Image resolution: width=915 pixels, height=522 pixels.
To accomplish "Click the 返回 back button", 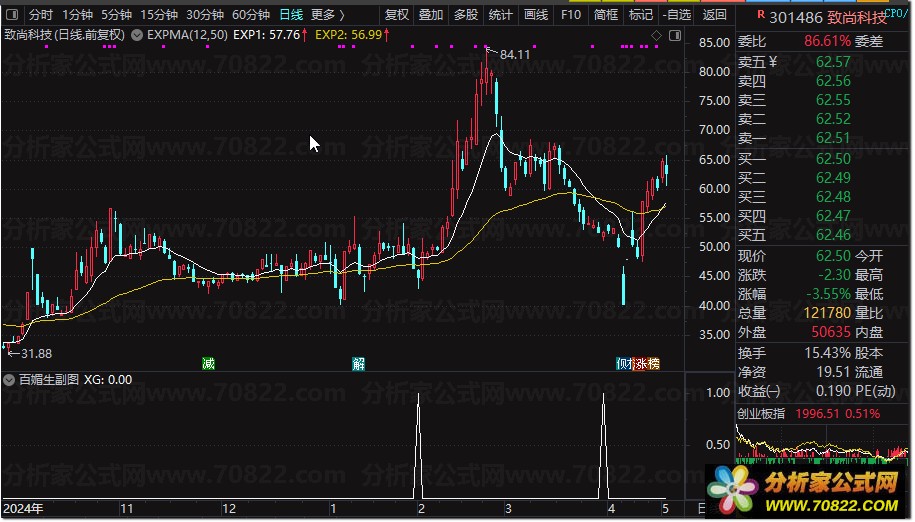I will [714, 15].
